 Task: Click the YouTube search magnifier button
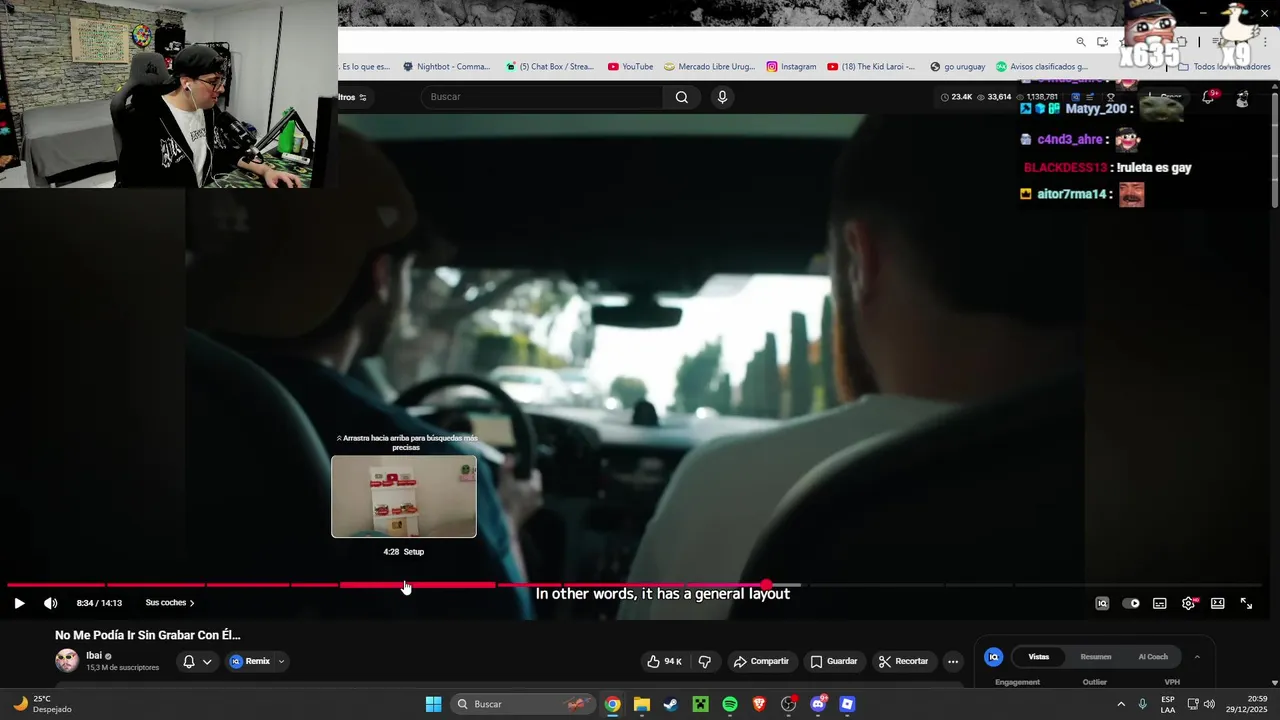coord(681,97)
